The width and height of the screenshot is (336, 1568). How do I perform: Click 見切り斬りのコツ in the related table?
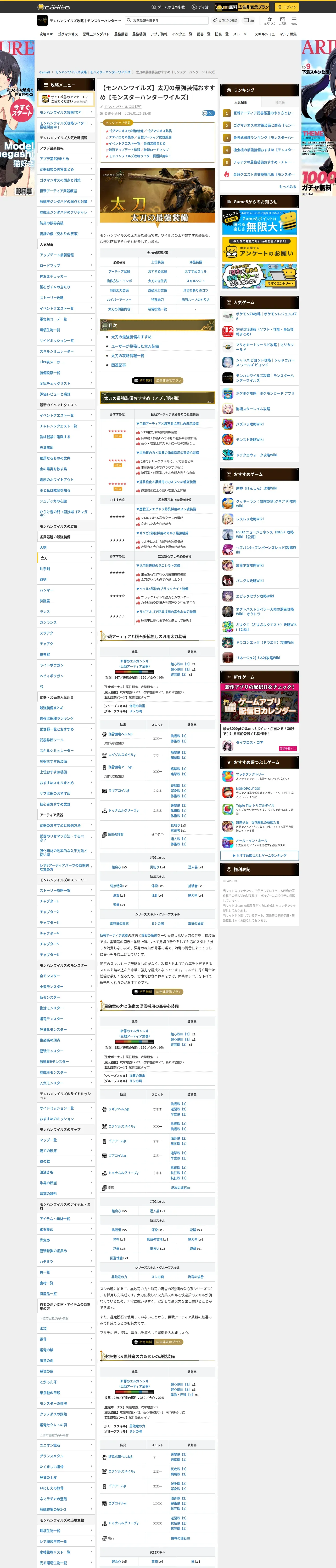[196, 290]
